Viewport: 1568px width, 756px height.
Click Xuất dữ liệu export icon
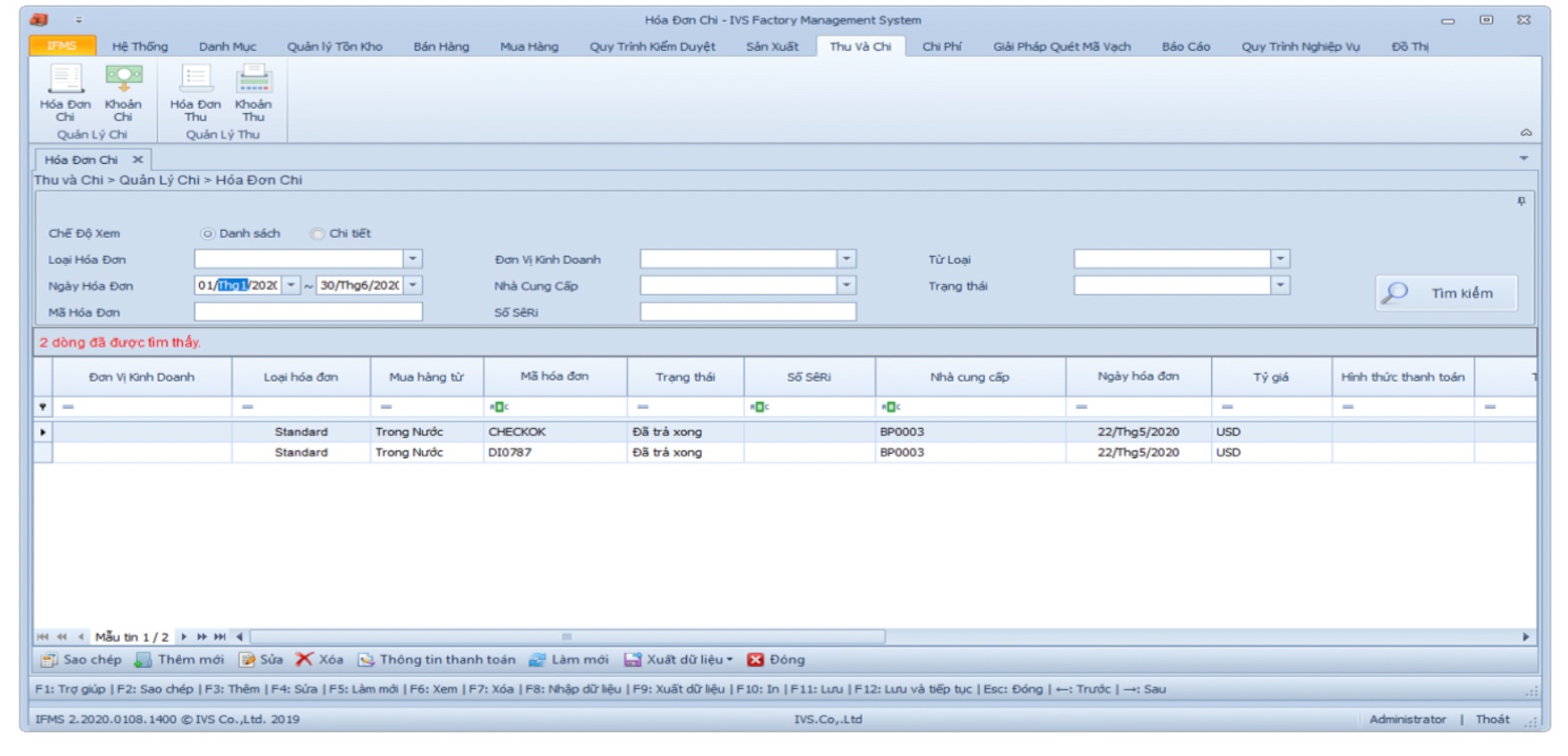pos(632,660)
